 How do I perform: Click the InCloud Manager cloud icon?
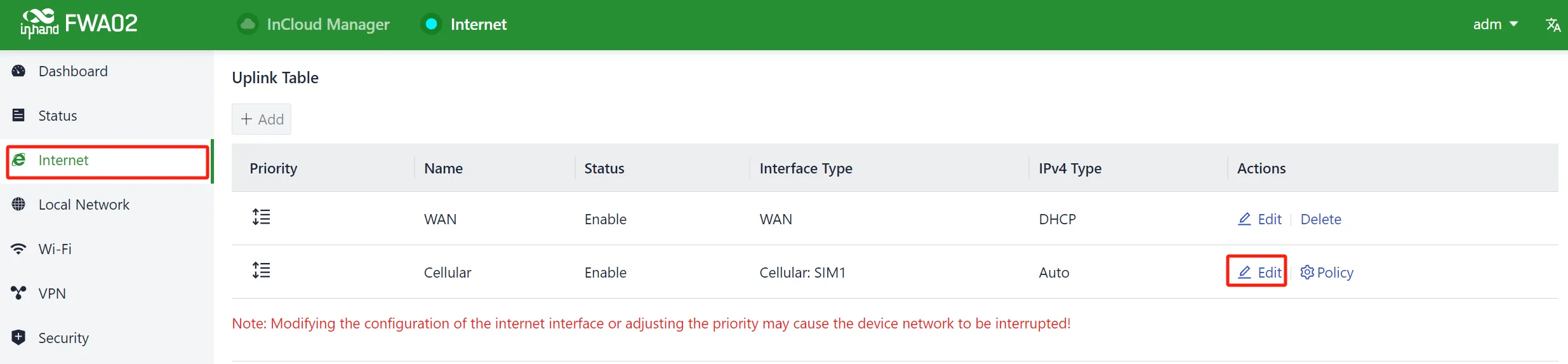coord(248,24)
